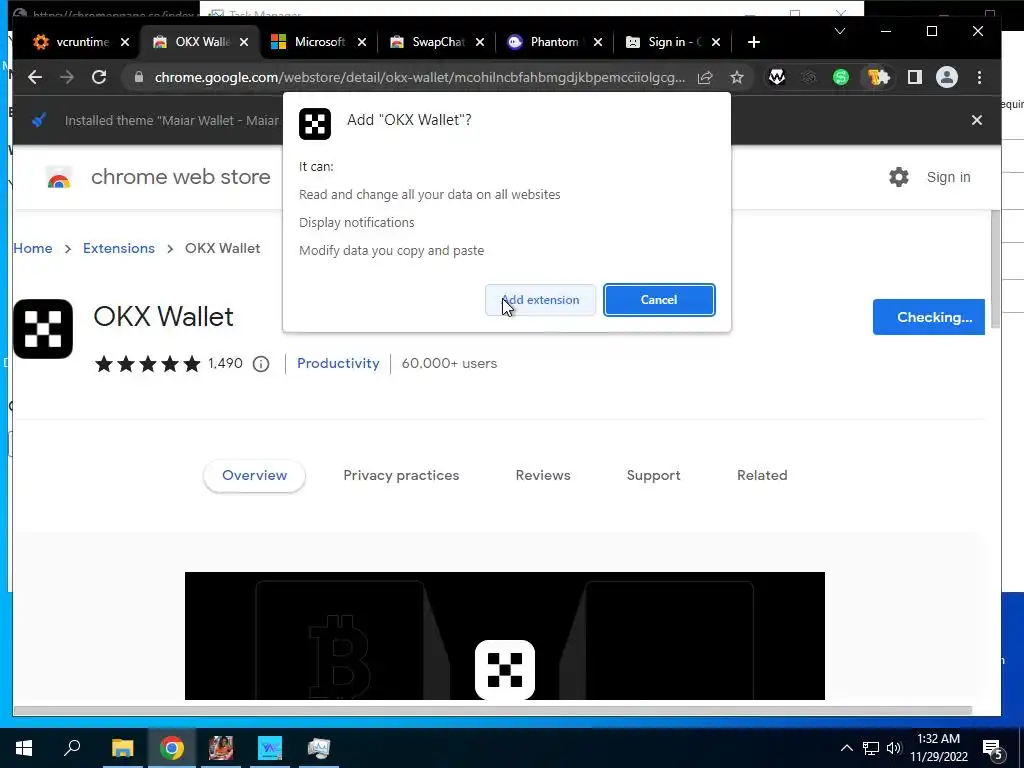The height and width of the screenshot is (768, 1024).
Task: Open web store settings gear
Action: pyautogui.click(x=899, y=177)
